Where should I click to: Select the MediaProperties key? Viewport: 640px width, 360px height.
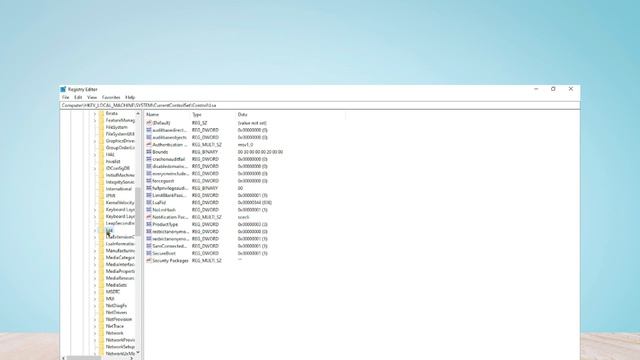point(120,271)
